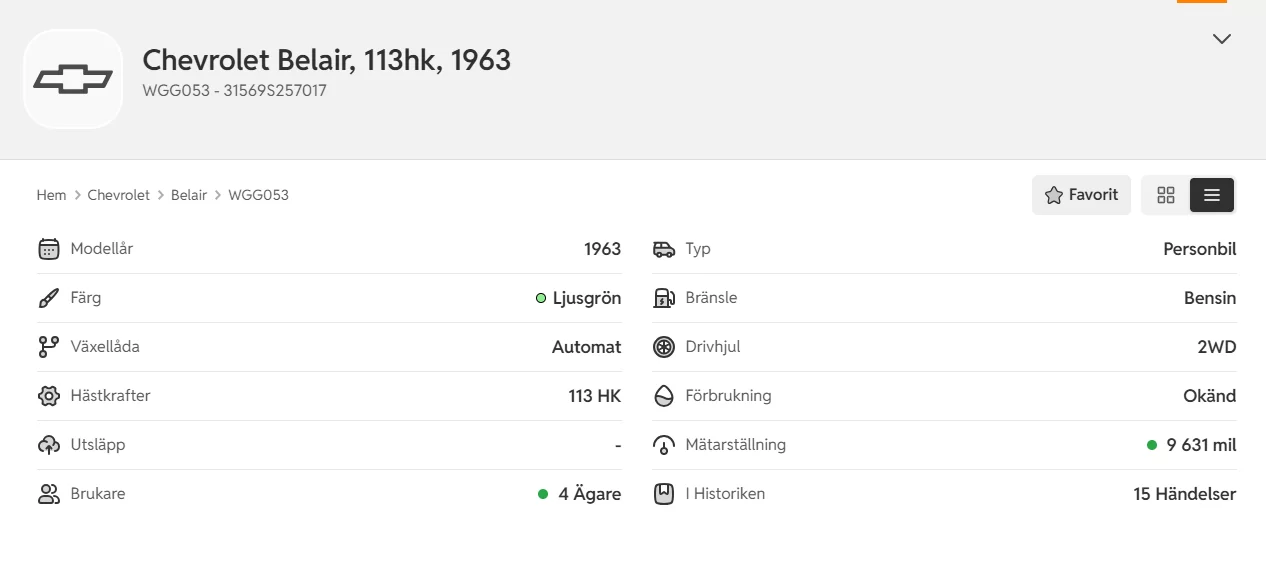Go to Hem in breadcrumb

51,195
